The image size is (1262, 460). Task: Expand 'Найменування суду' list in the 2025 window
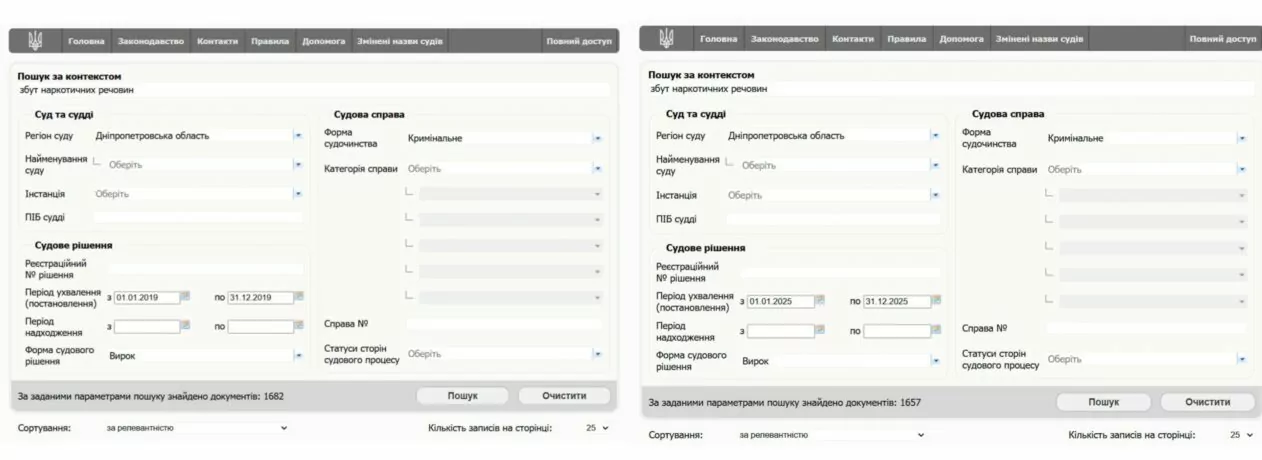coord(935,165)
